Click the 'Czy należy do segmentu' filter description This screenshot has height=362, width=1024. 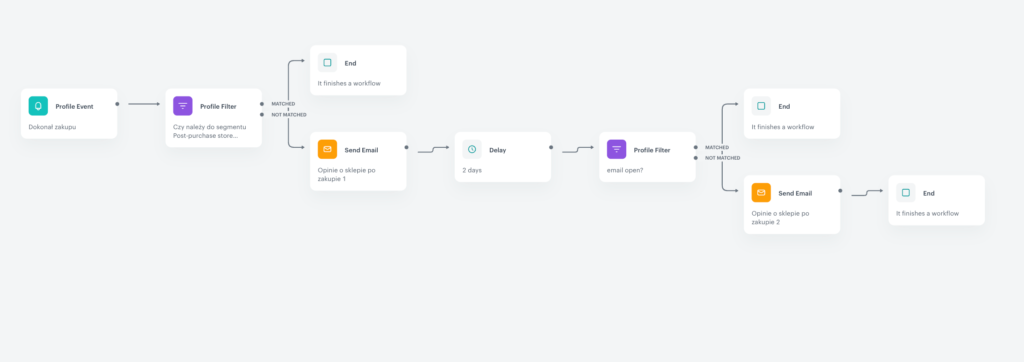click(x=210, y=127)
